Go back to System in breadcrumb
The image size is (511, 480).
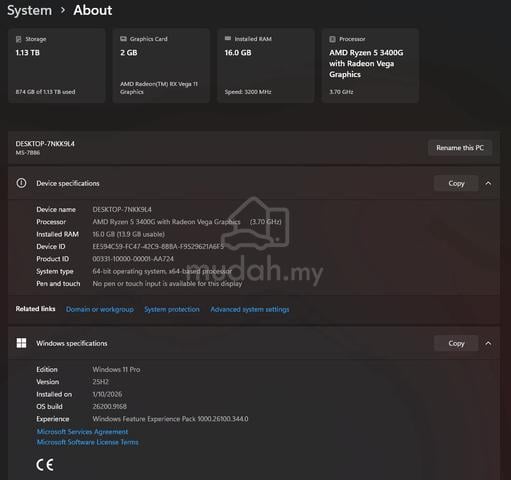(30, 10)
